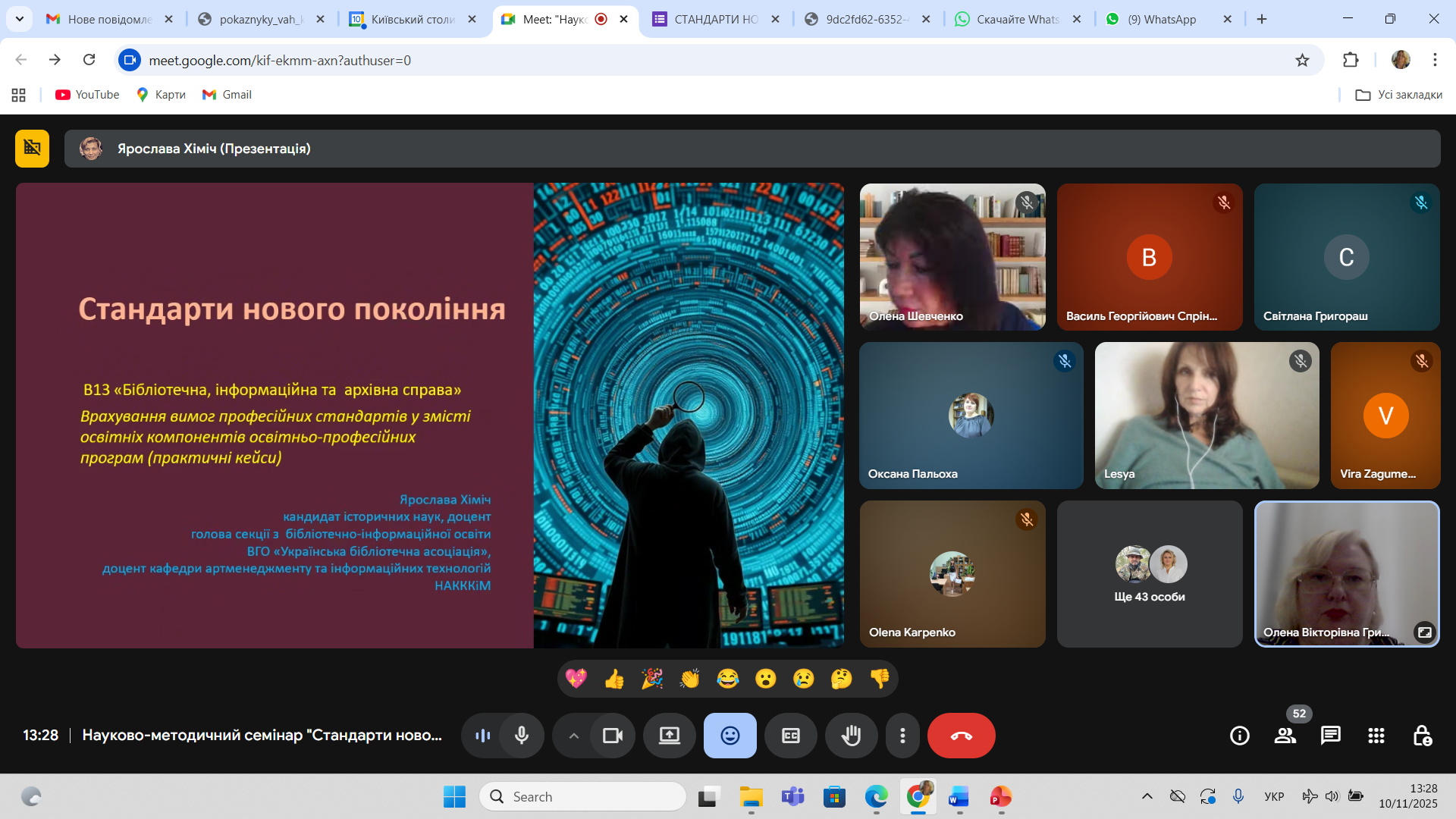The height and width of the screenshot is (819, 1456).
Task: Click the 'Ще 43 особи' participant tile
Action: point(1150,574)
